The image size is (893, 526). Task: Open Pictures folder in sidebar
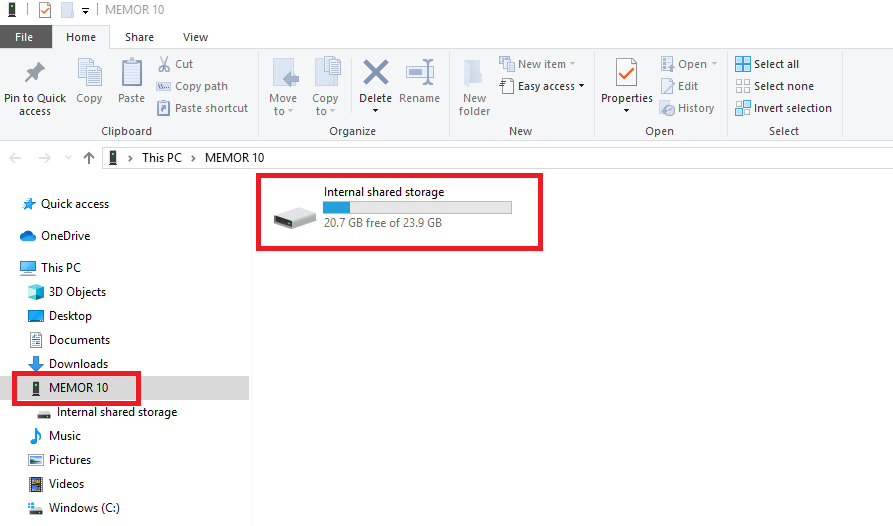(x=60, y=460)
